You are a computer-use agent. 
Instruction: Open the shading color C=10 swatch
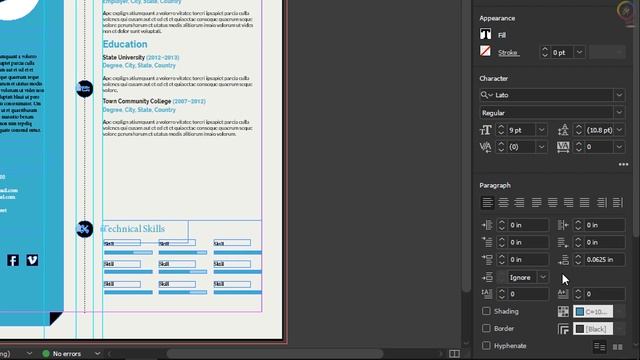click(x=593, y=311)
